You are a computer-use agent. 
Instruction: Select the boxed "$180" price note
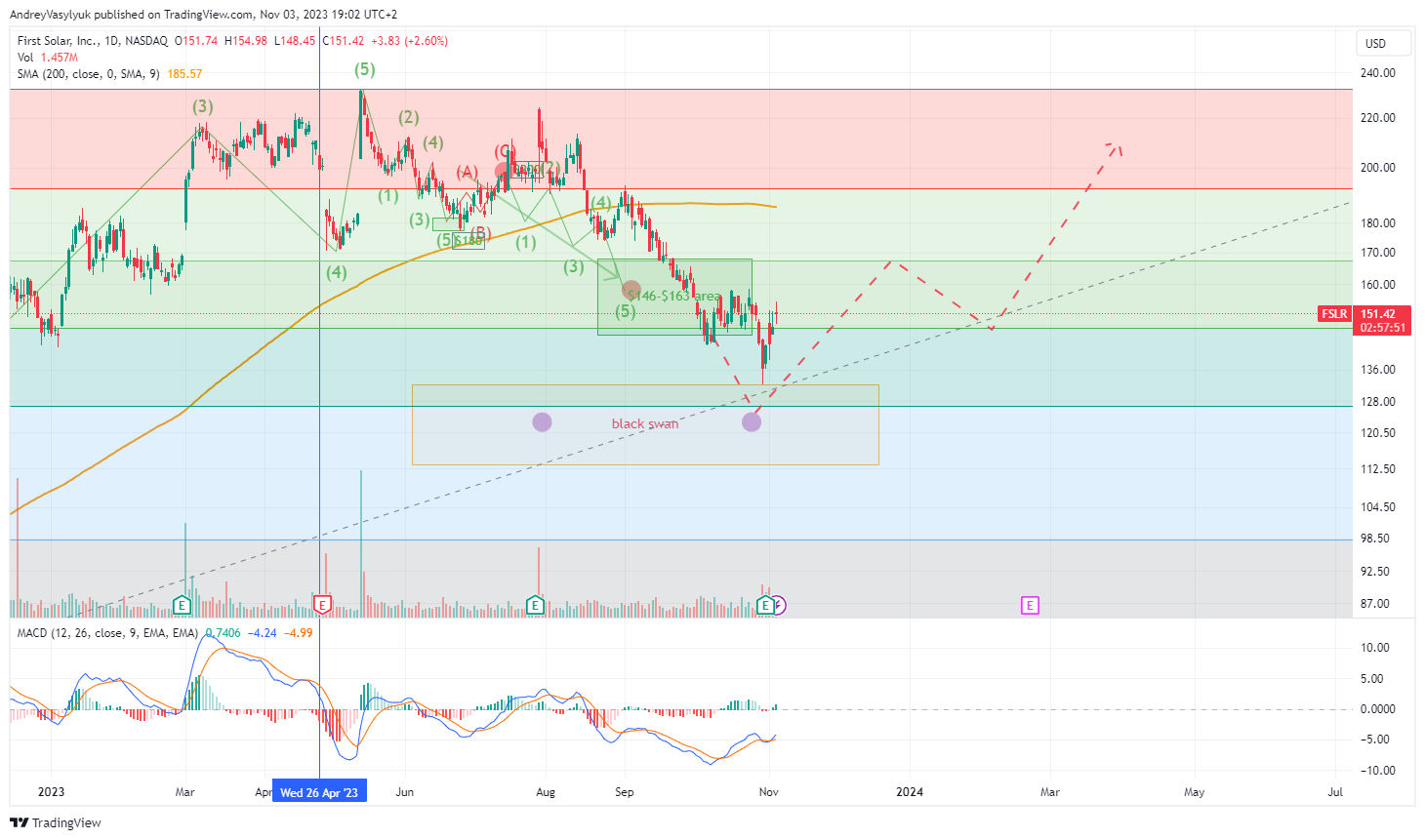tap(468, 240)
